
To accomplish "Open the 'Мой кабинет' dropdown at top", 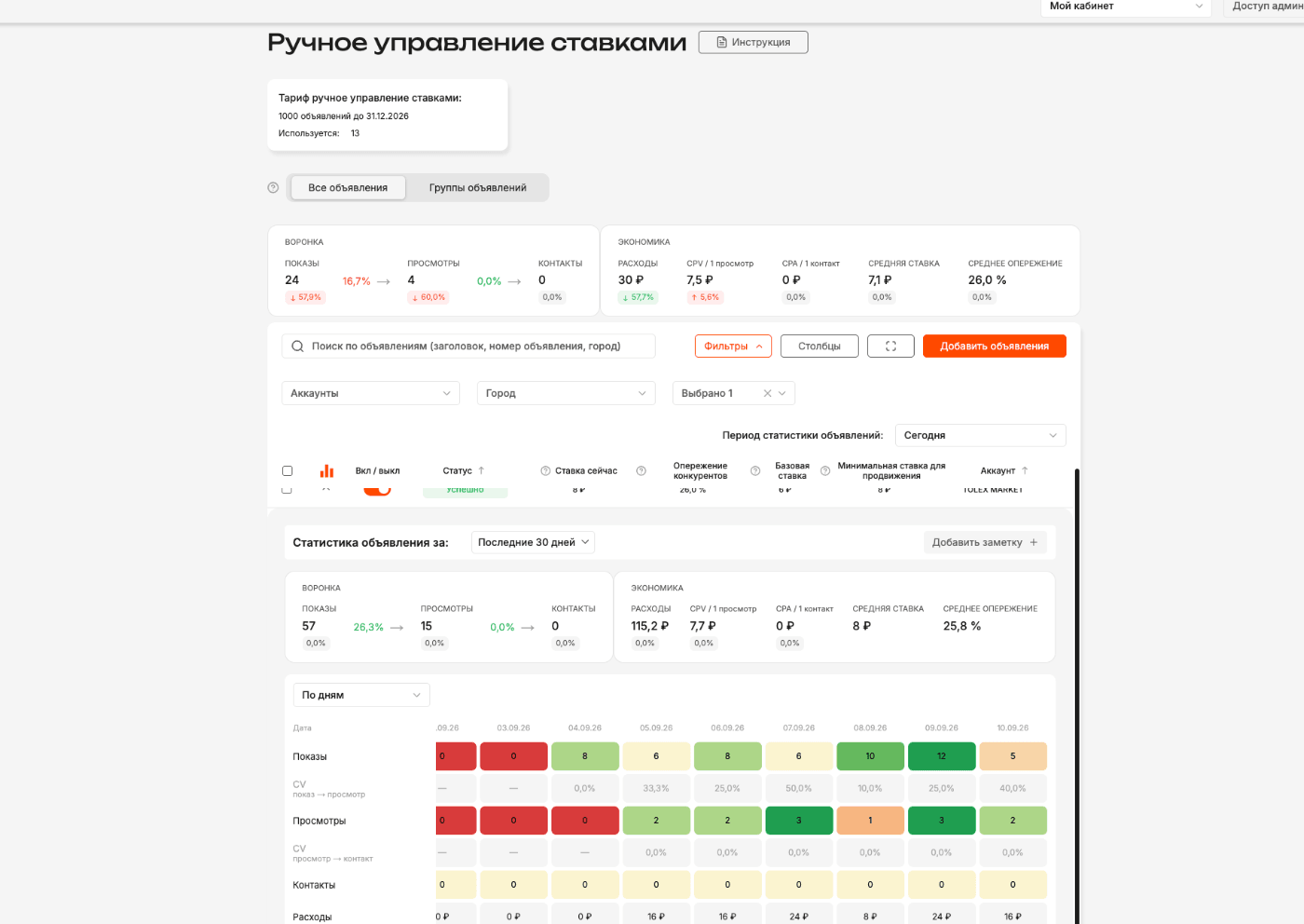I will click(x=1125, y=7).
